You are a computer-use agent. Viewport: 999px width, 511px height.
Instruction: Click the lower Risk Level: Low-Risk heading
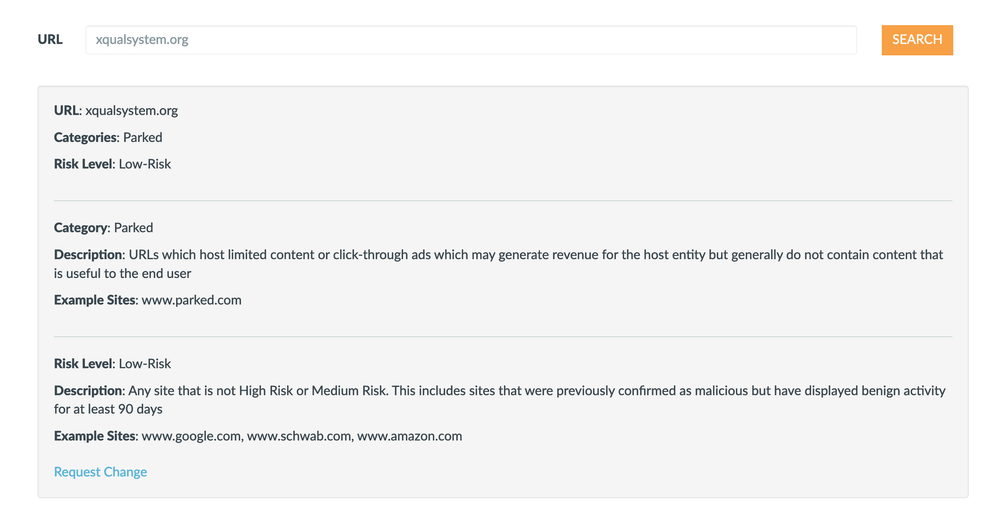pos(112,364)
